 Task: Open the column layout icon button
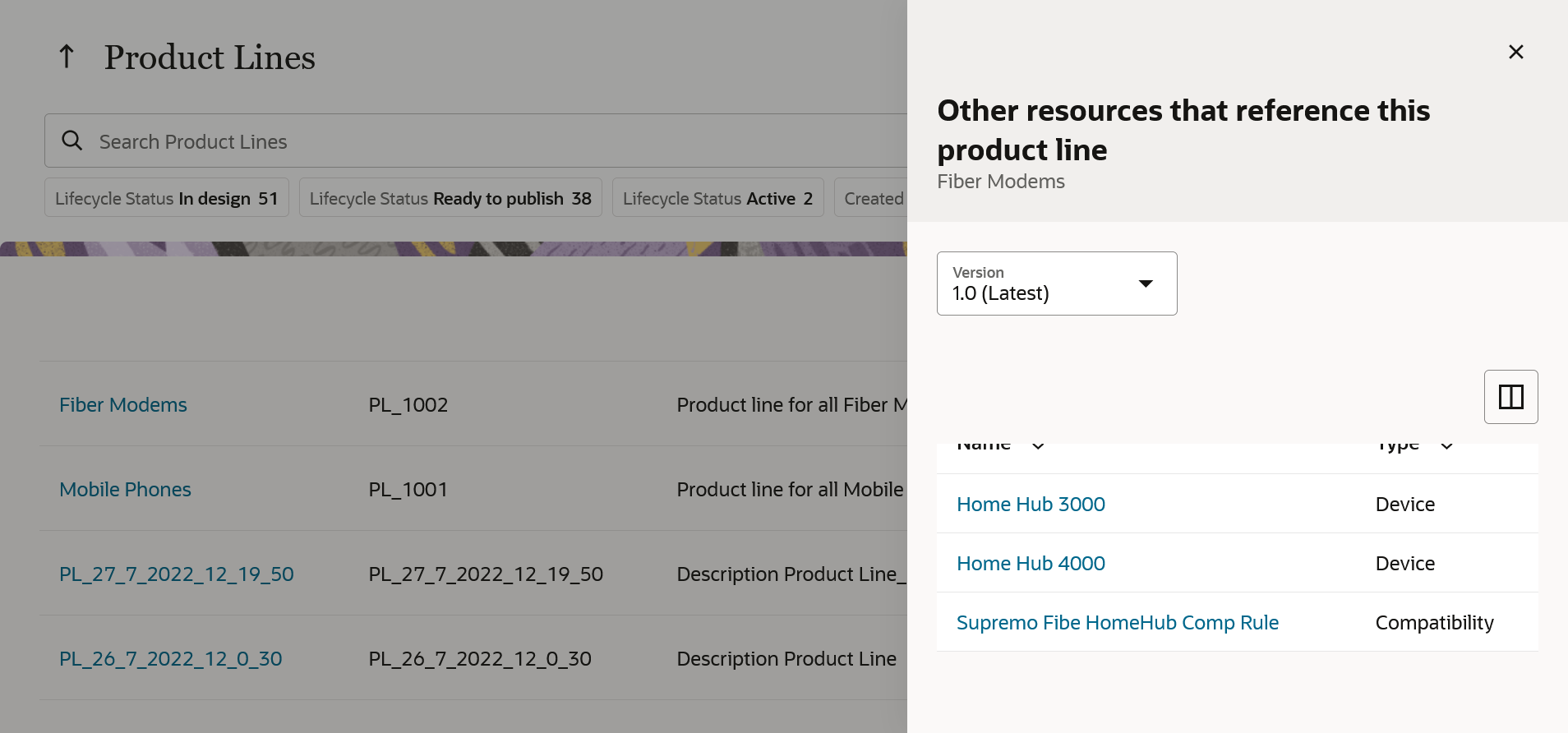point(1510,397)
